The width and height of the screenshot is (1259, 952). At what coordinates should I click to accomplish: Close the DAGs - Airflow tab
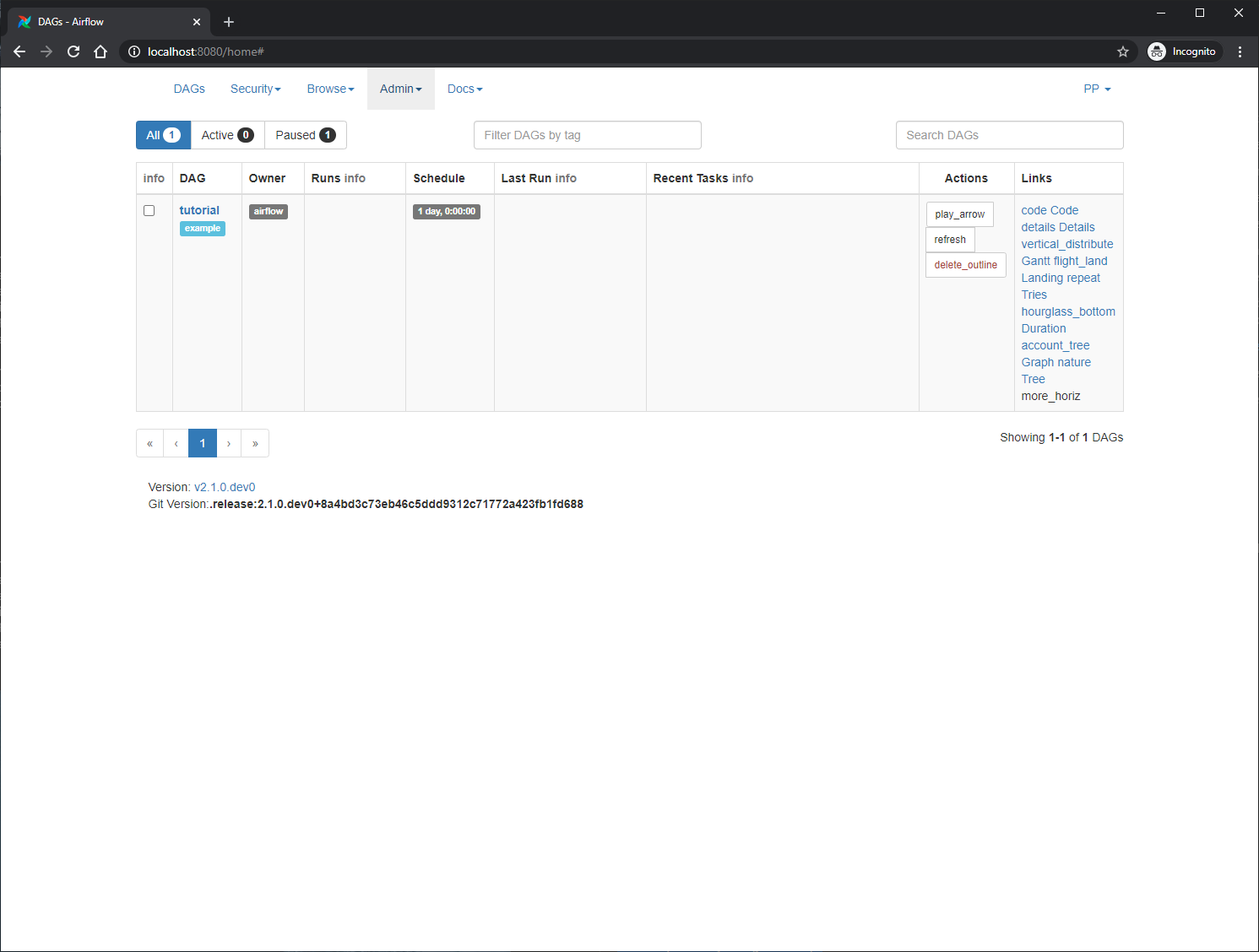(197, 22)
